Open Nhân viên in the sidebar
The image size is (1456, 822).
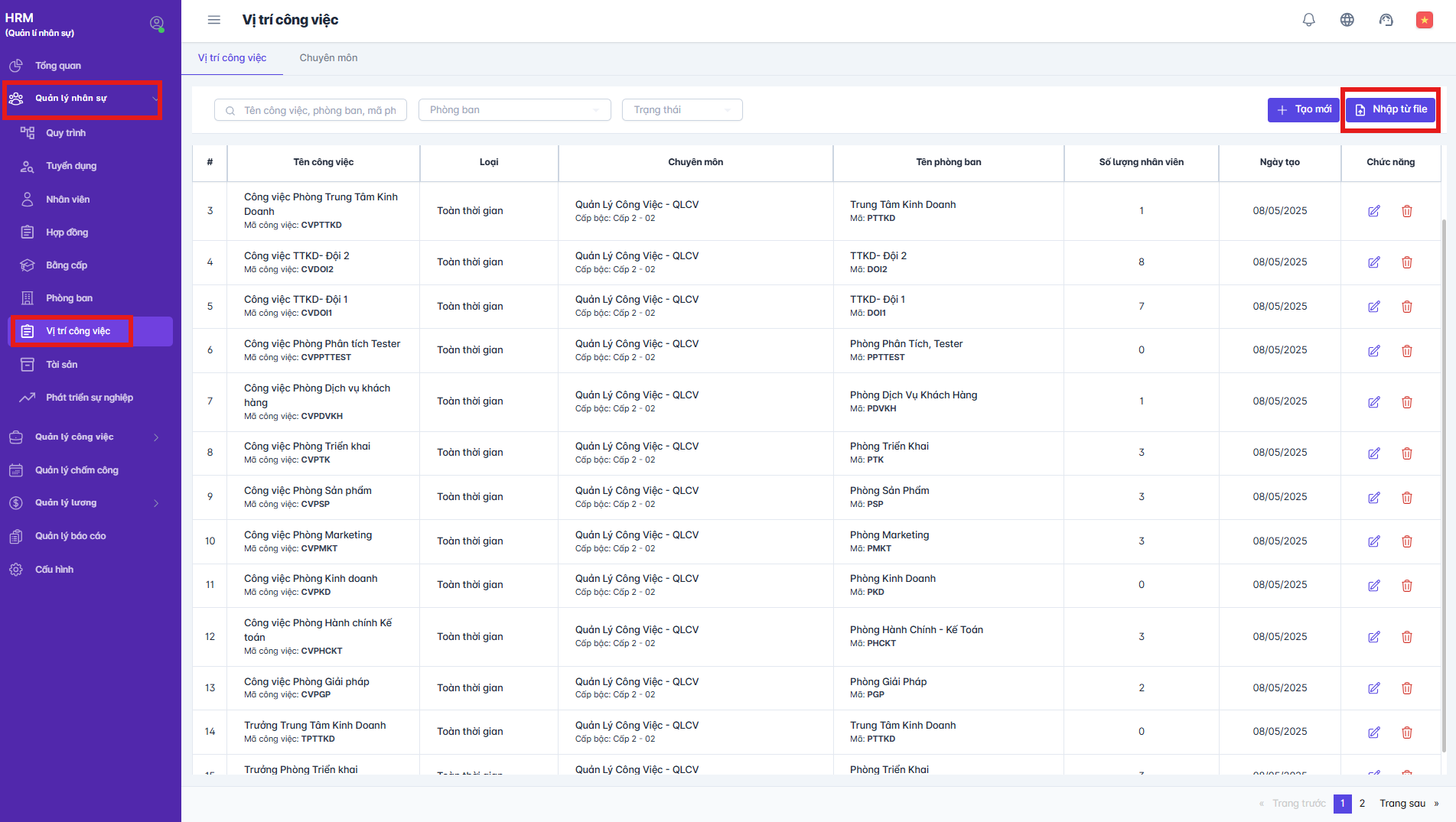tap(67, 200)
